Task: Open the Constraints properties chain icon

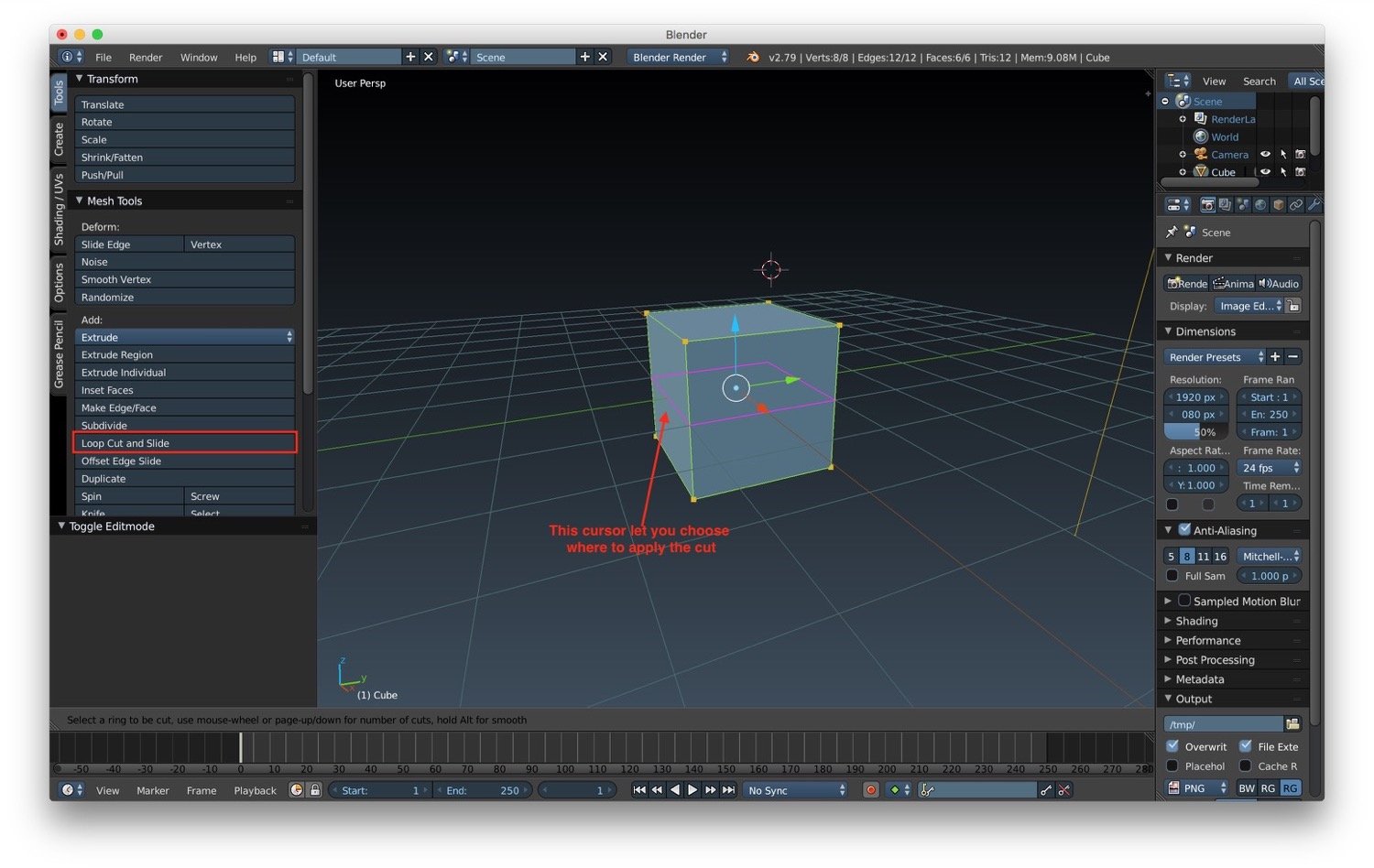Action: [x=1296, y=205]
